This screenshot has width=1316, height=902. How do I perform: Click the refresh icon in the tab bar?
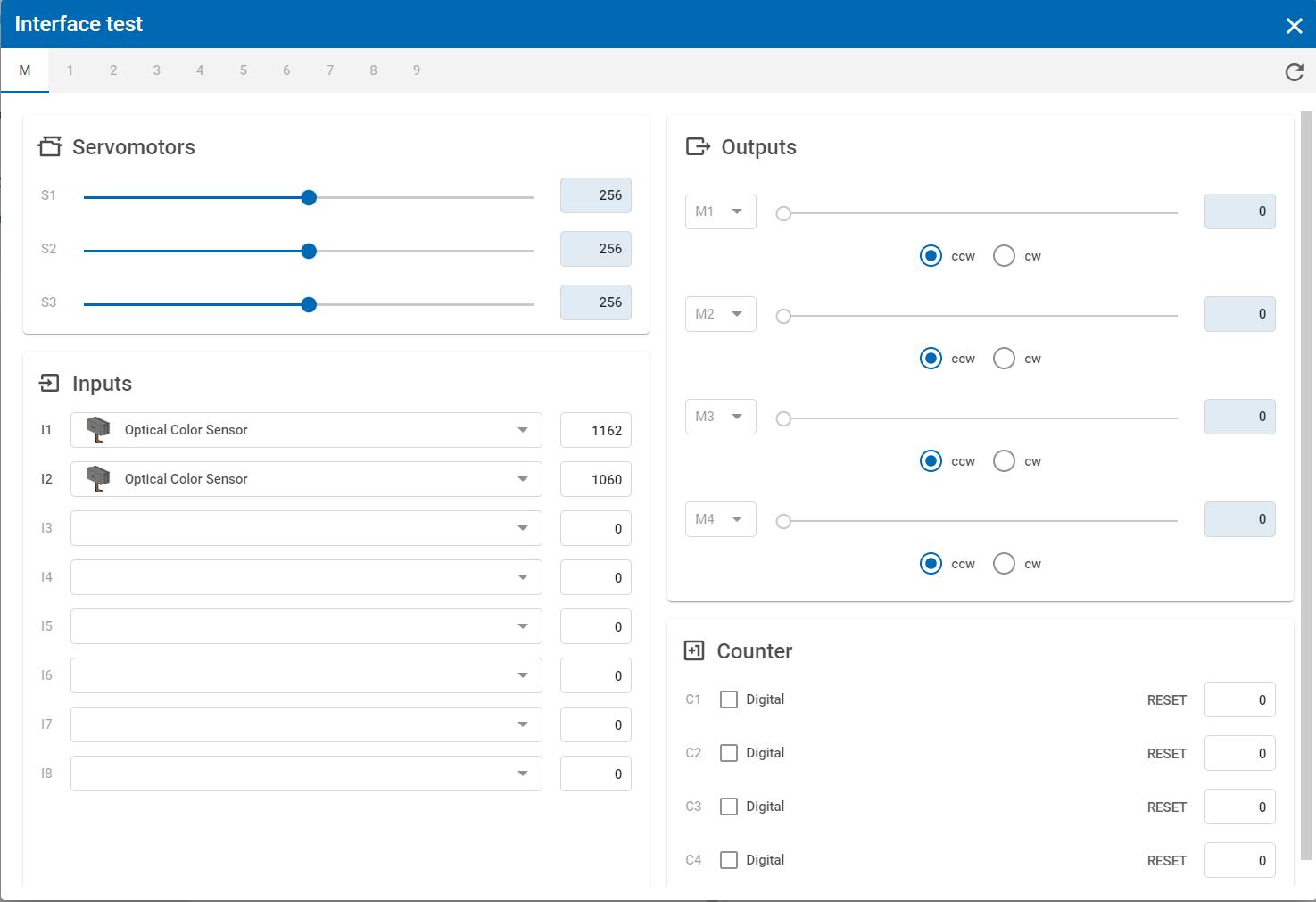1294,72
